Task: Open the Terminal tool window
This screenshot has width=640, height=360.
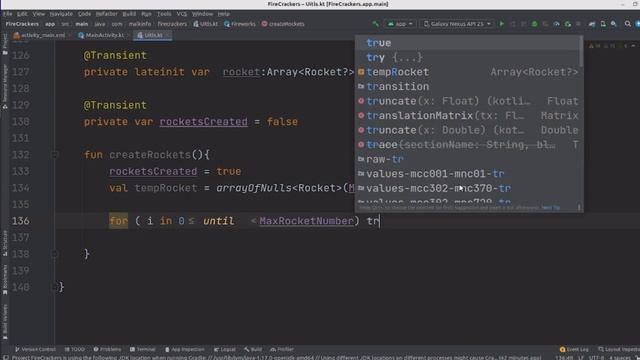Action: (143, 349)
